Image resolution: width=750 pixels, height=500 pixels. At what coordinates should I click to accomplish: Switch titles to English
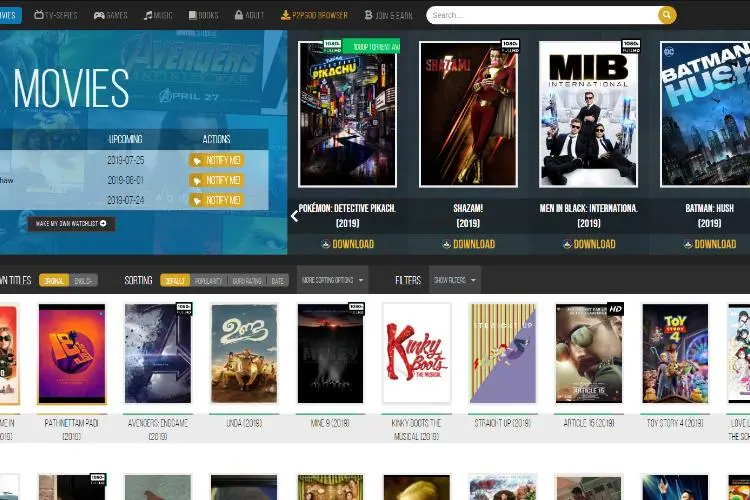coord(83,280)
